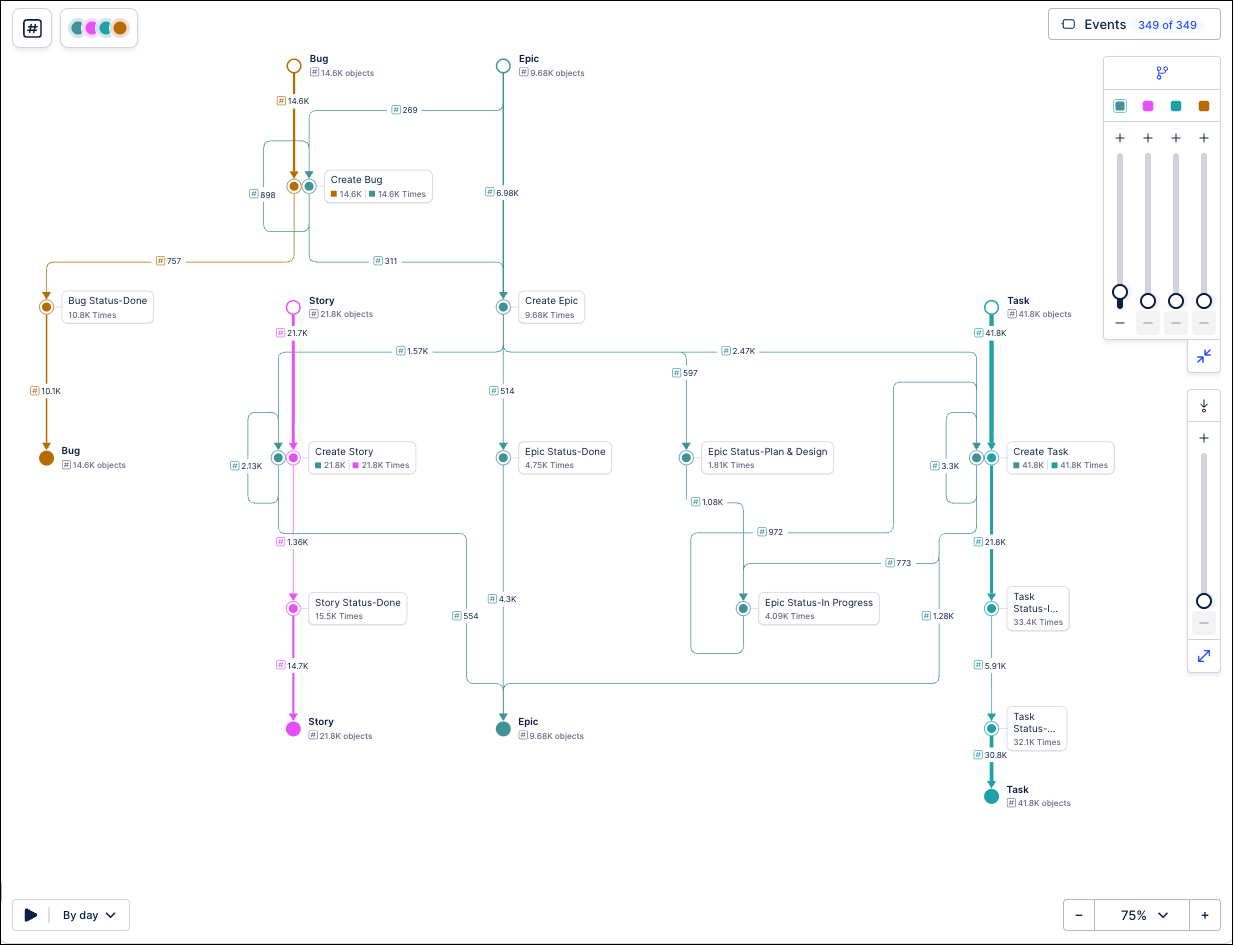
Task: Toggle the magenta Story object type swatch
Action: [x=1148, y=106]
